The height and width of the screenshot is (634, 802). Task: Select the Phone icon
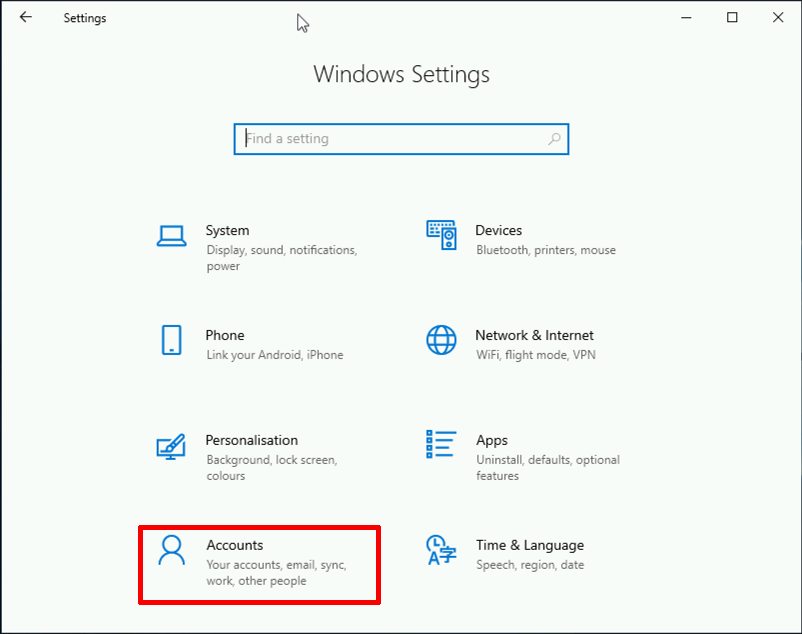pyautogui.click(x=171, y=340)
